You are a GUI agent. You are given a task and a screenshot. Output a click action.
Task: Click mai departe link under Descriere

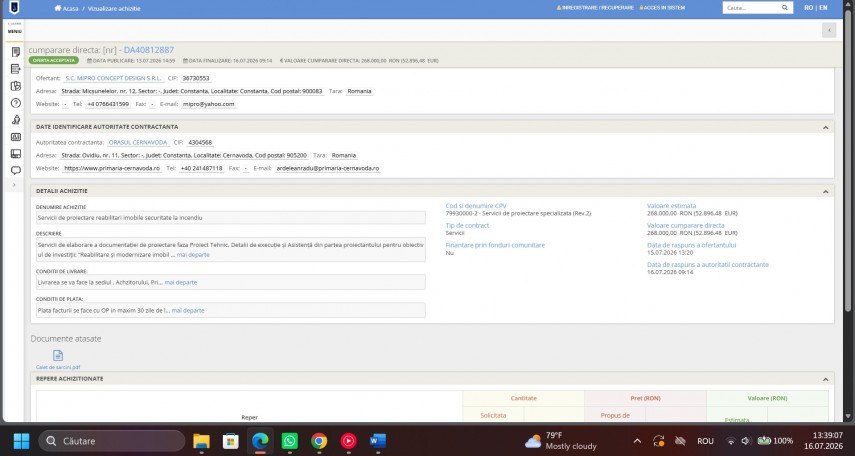pyautogui.click(x=193, y=255)
